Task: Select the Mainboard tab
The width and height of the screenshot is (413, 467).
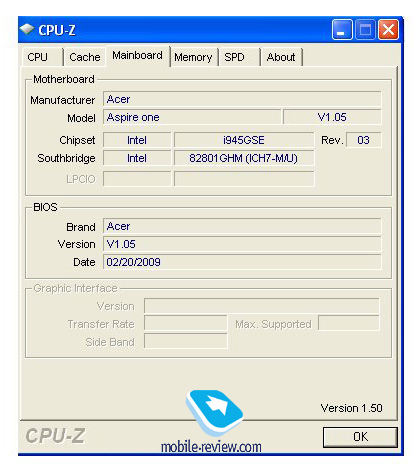Action: click(x=137, y=55)
